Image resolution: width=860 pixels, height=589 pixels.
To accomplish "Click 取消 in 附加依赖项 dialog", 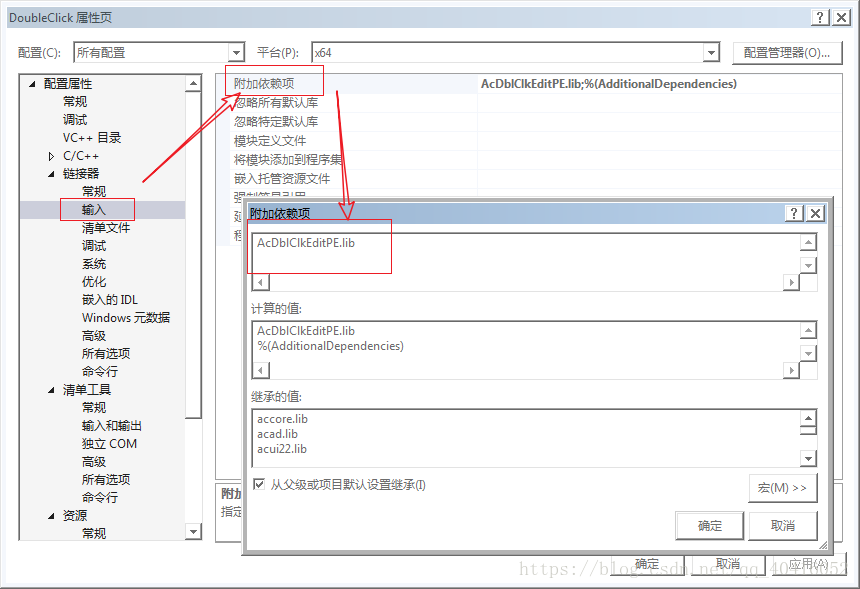I will coord(783,525).
